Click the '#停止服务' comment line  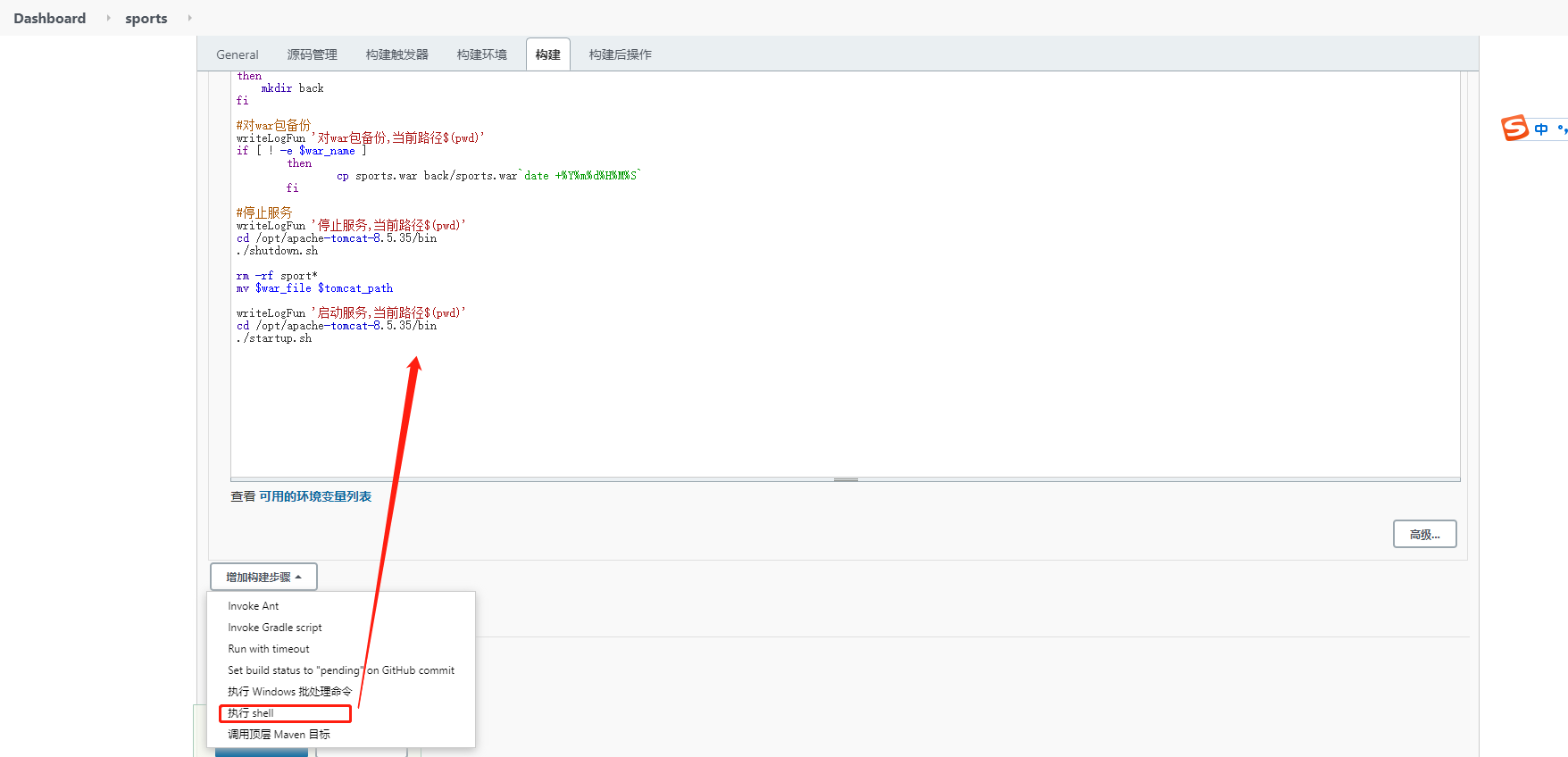264,212
